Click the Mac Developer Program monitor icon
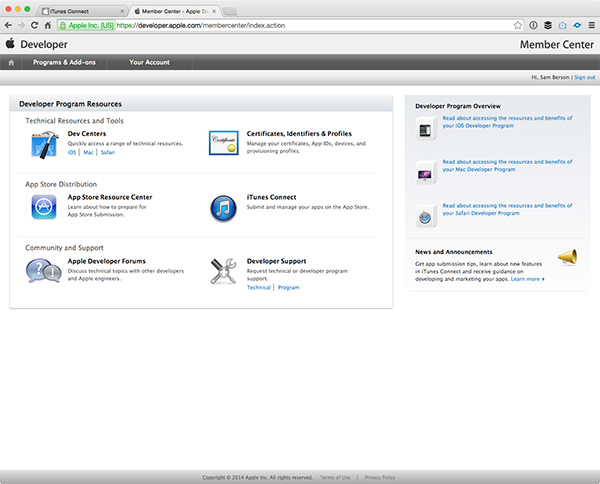The image size is (600, 484). 426,174
